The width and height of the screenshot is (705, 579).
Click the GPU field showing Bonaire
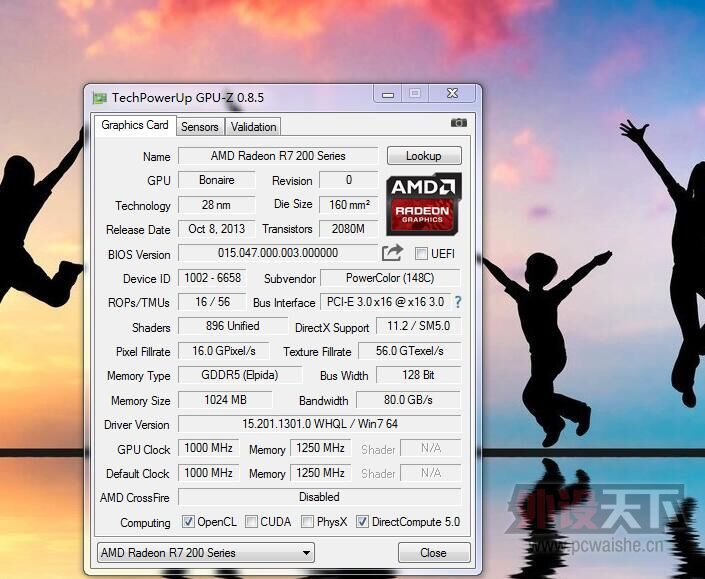coord(217,180)
